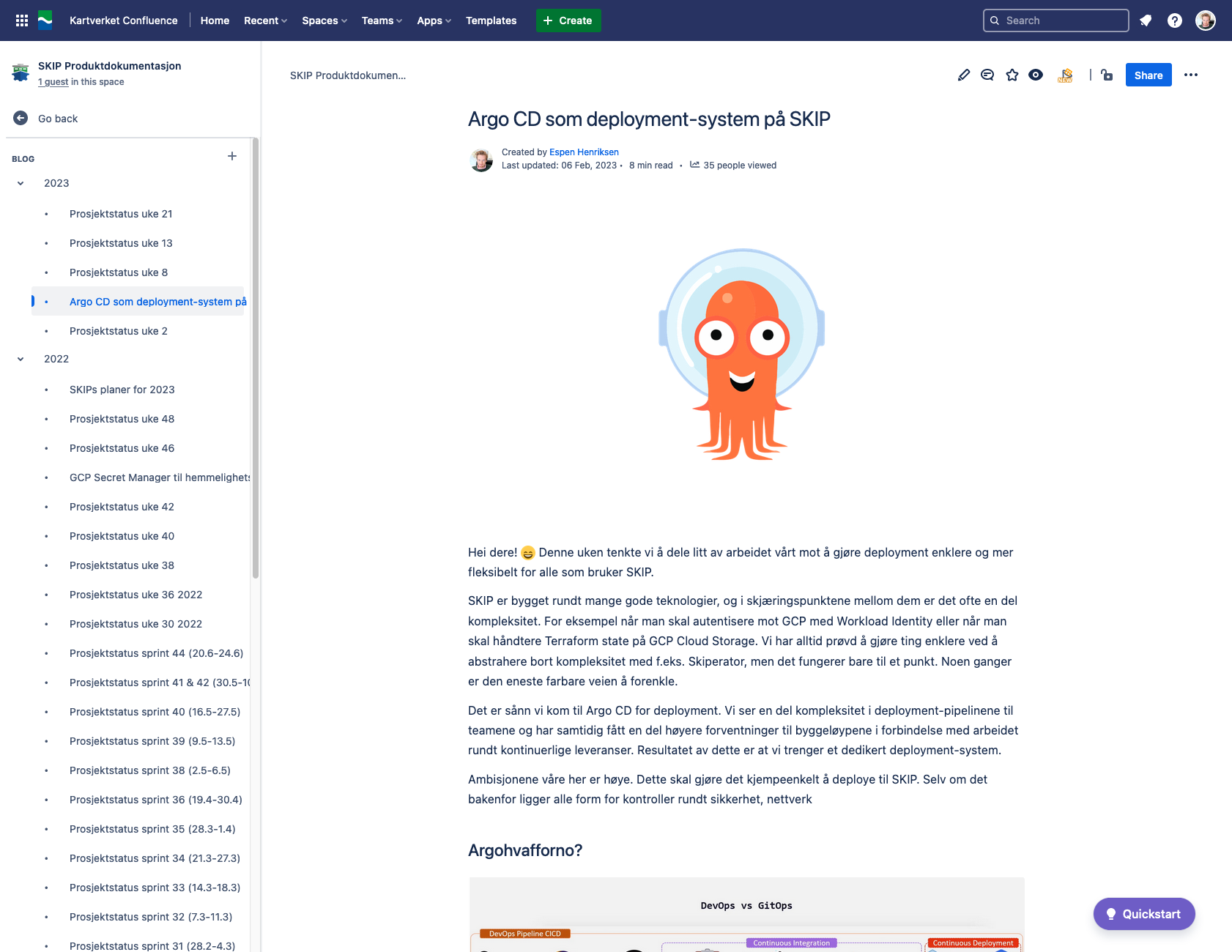Click the automation NEW icon in the page toolbar
The image size is (1232, 952).
click(1066, 75)
